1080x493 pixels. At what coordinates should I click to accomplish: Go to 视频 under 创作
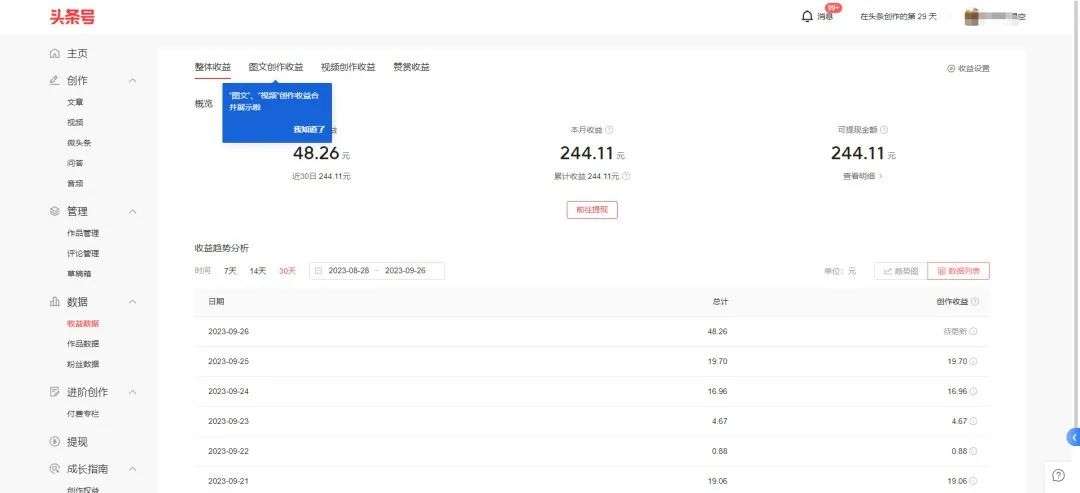pos(75,123)
